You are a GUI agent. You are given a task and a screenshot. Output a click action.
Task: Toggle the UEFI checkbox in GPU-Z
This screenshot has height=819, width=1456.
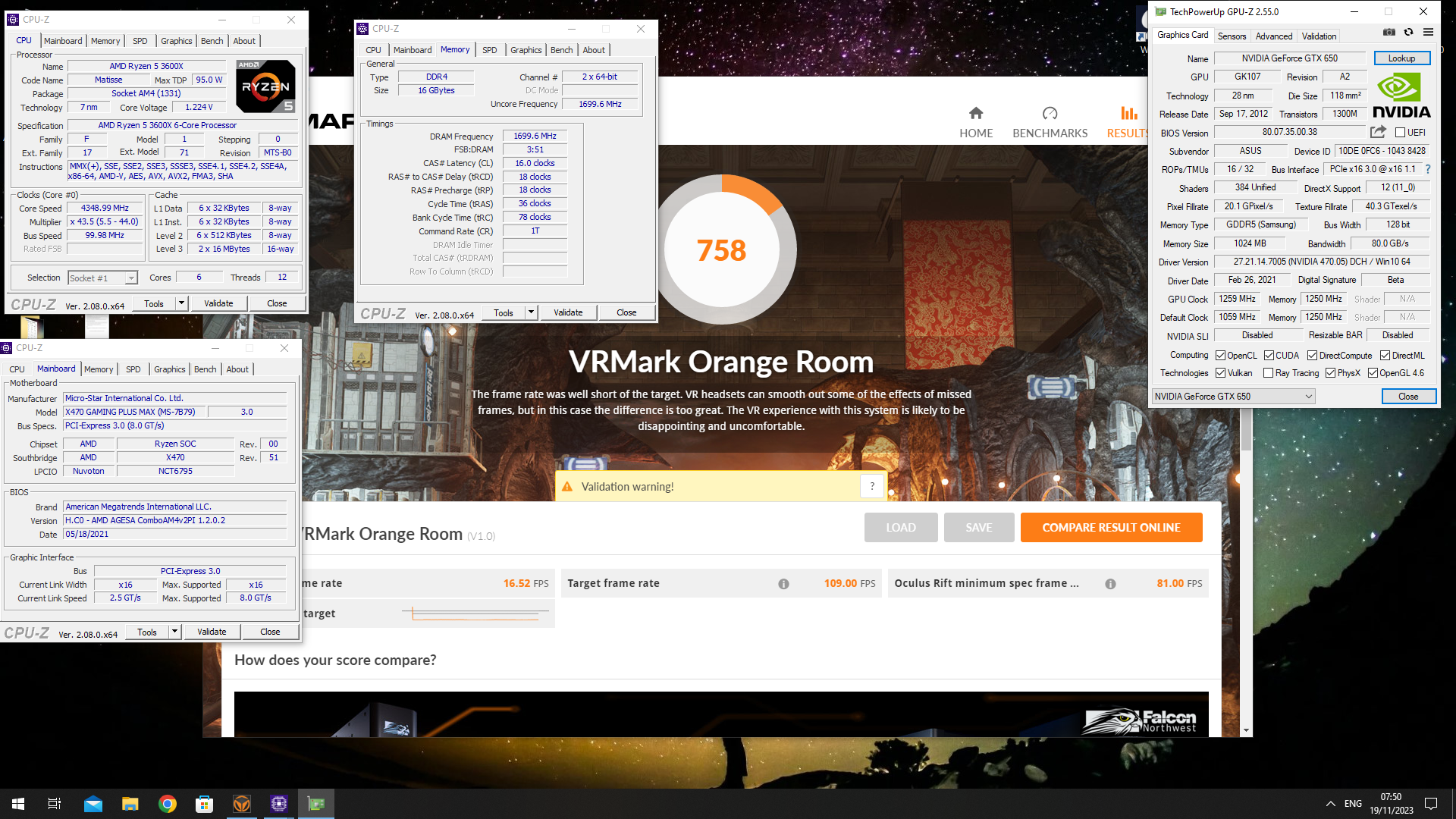[1400, 133]
